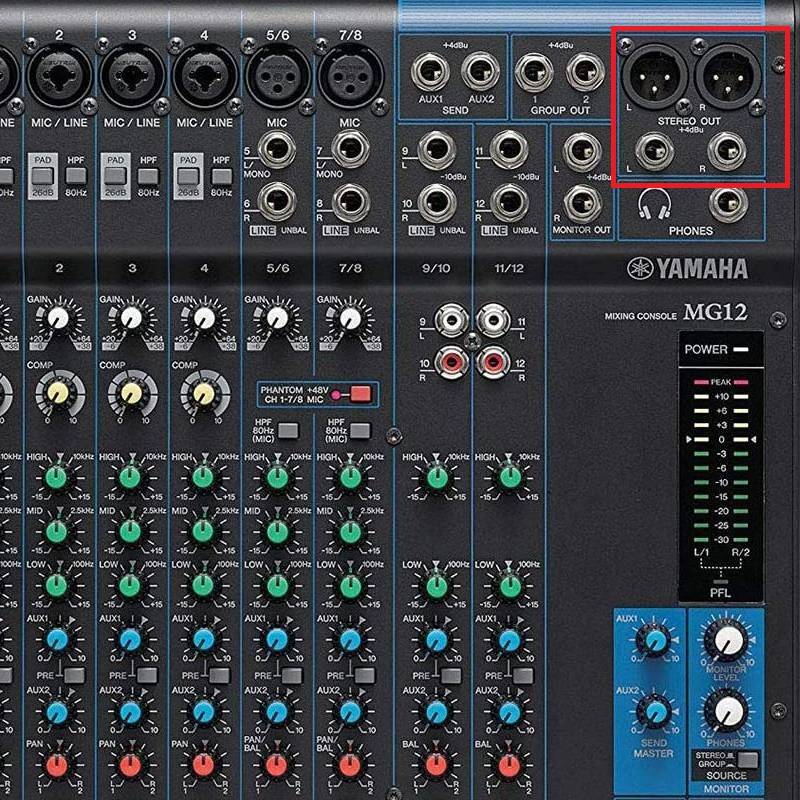Click STEREO OUT right phone jack
800x800 pixels.
727,152
